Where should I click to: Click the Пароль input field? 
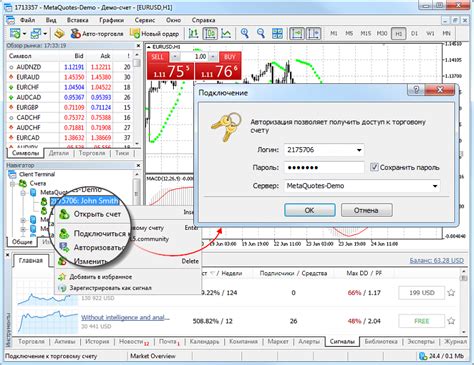click(x=324, y=167)
